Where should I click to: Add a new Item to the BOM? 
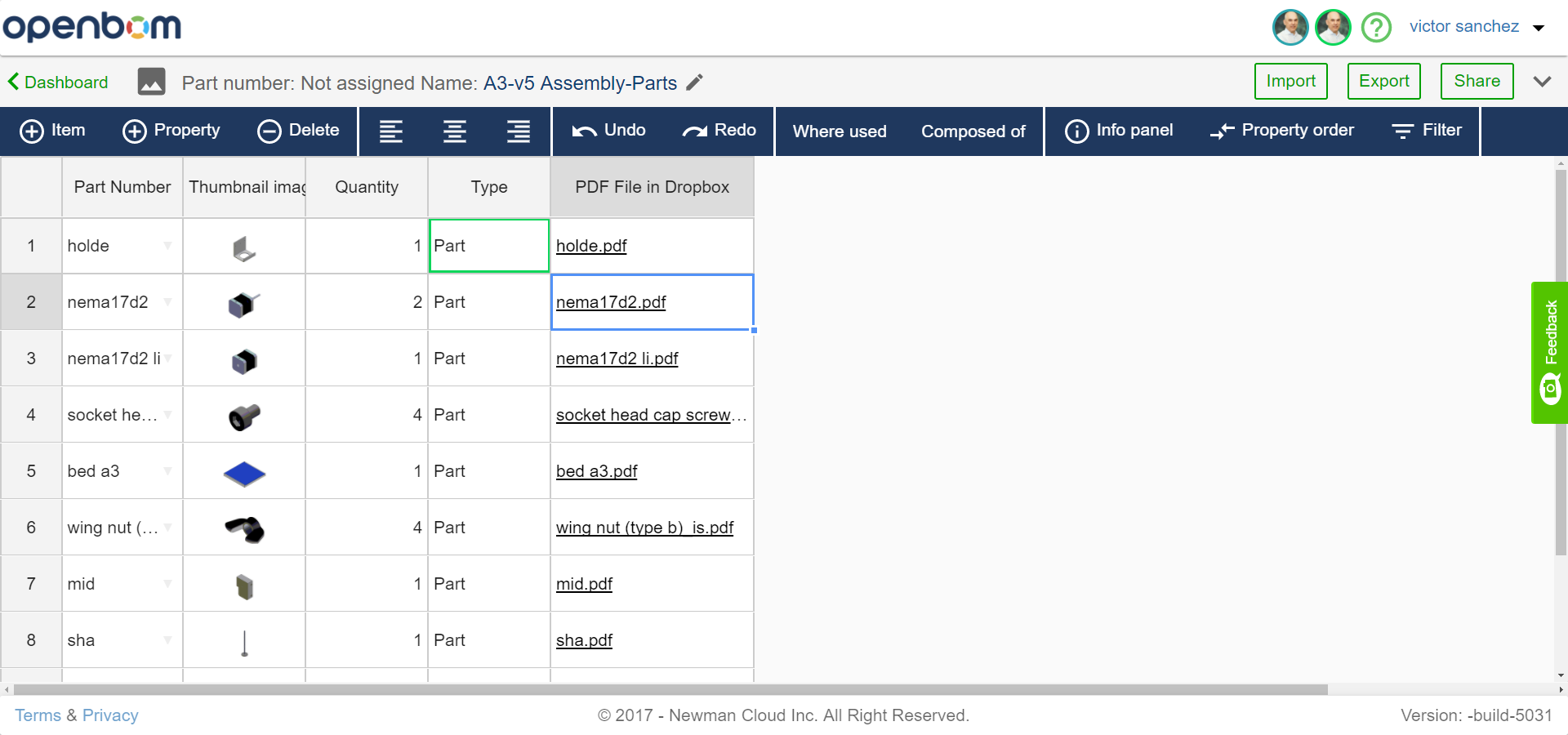tap(53, 131)
